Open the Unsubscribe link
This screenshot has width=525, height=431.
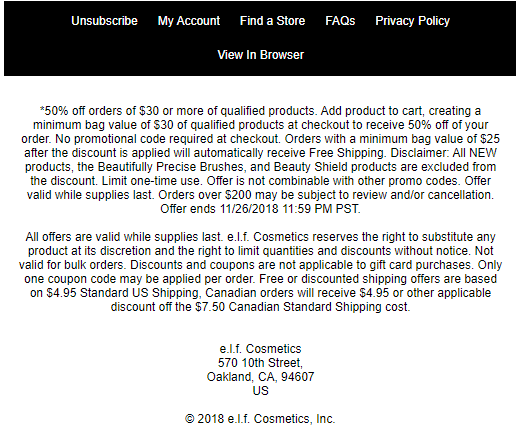coord(104,21)
